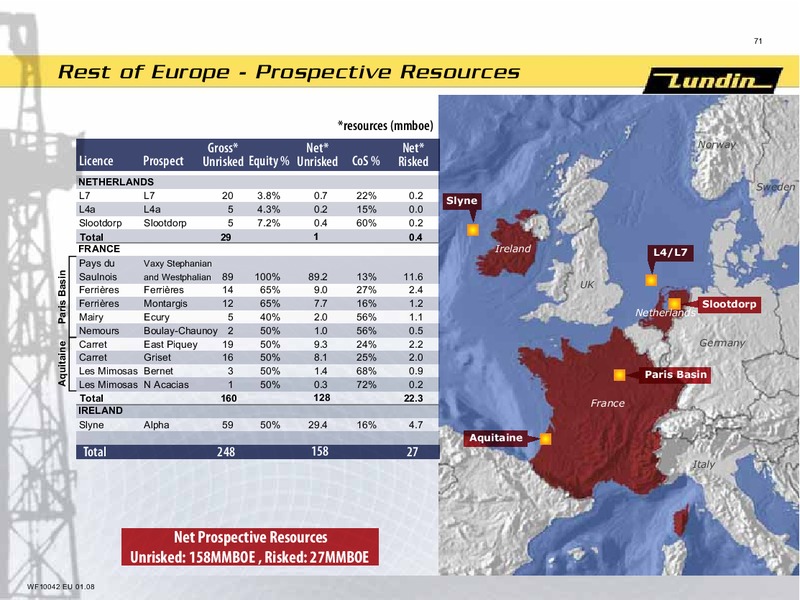Viewport: 800px width, 600px height.
Task: Click the Aquitaine map label
Action: click(x=495, y=438)
